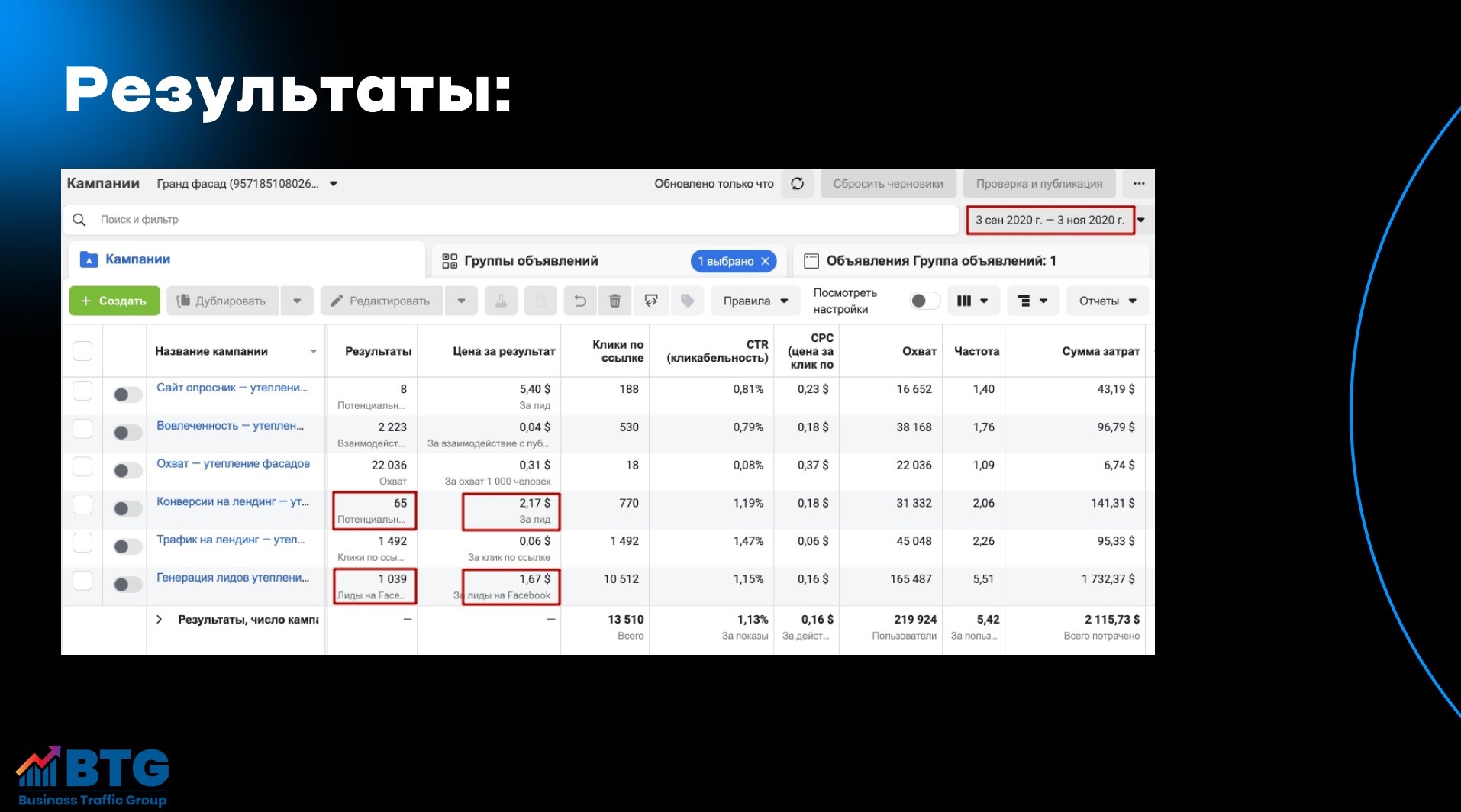The image size is (1461, 812).
Task: Open the date range dropdown 3 сен 2020
Action: tap(1051, 220)
